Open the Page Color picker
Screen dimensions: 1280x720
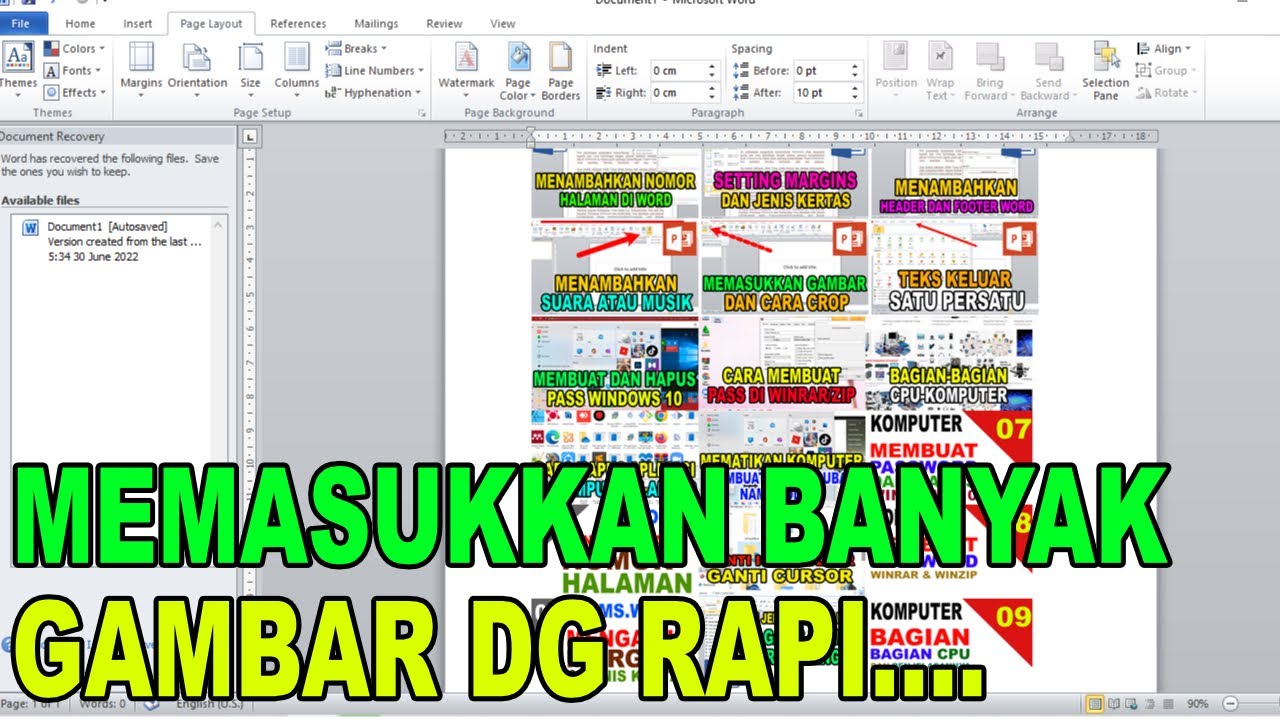click(x=518, y=70)
